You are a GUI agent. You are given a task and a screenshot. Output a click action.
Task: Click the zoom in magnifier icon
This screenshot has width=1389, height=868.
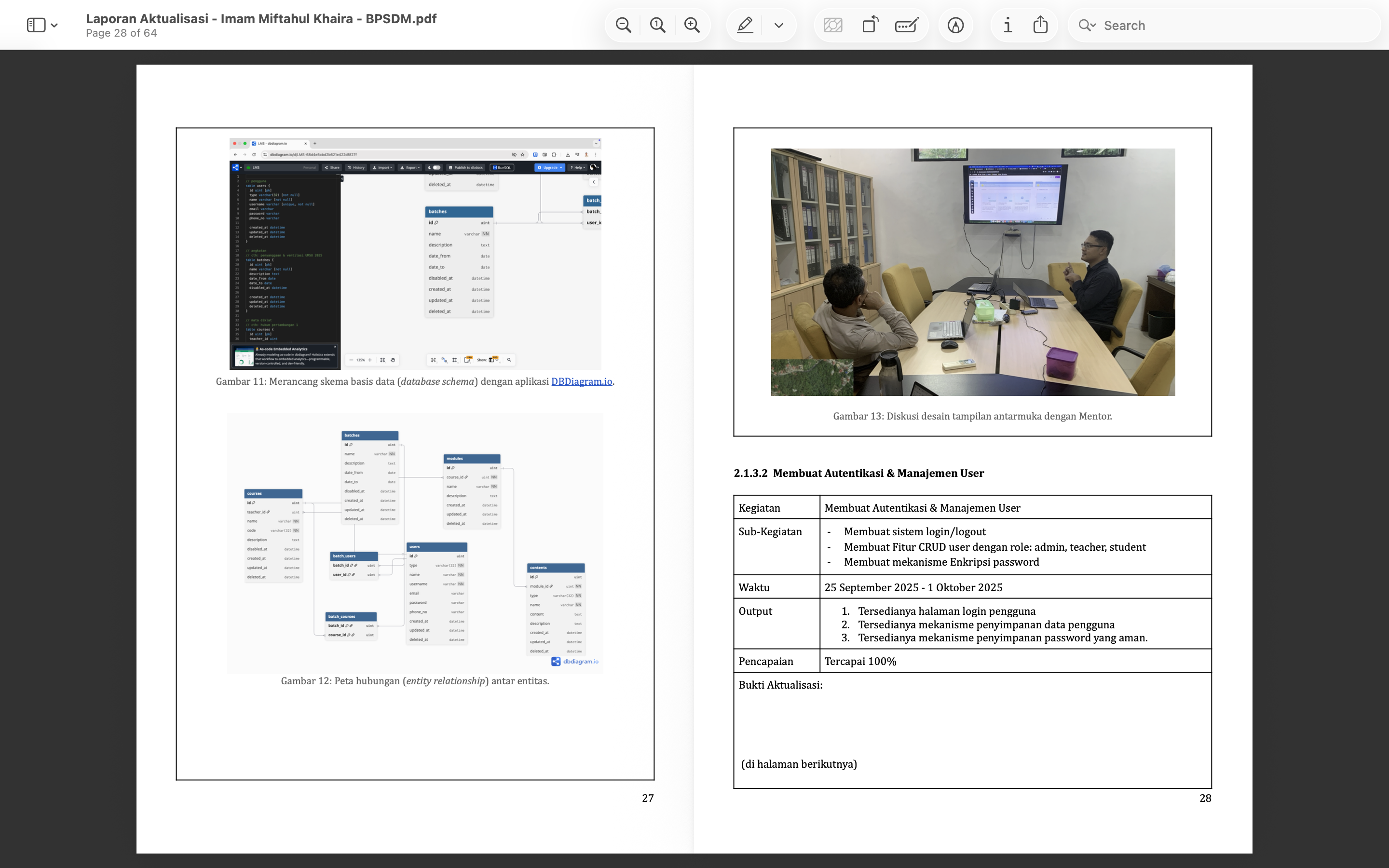click(x=692, y=25)
